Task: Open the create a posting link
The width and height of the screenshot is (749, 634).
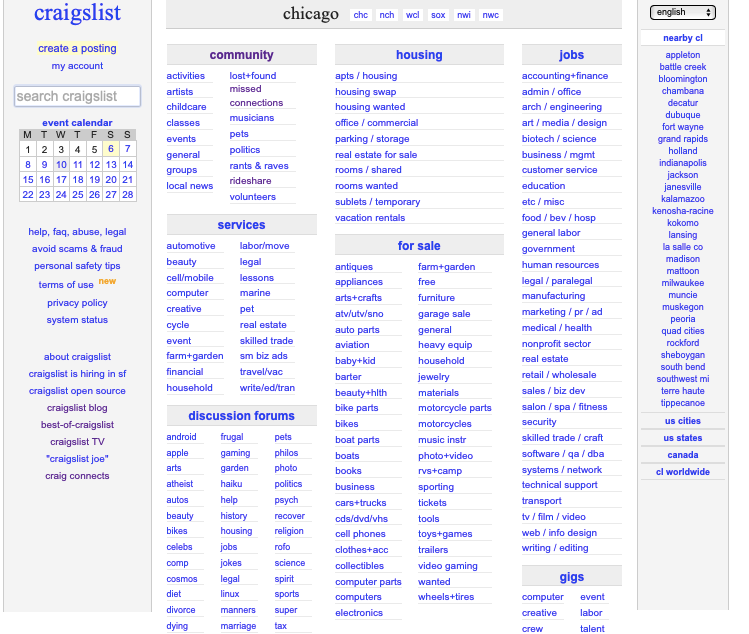Action: point(77,48)
